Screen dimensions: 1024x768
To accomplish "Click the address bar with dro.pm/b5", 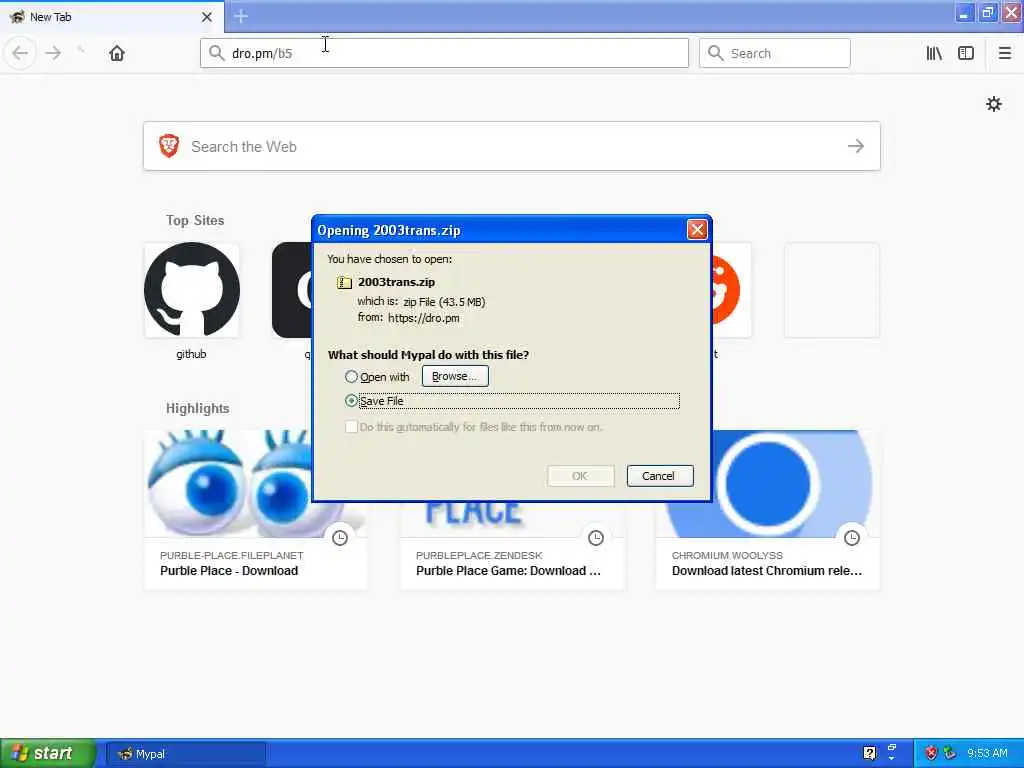I will point(444,53).
